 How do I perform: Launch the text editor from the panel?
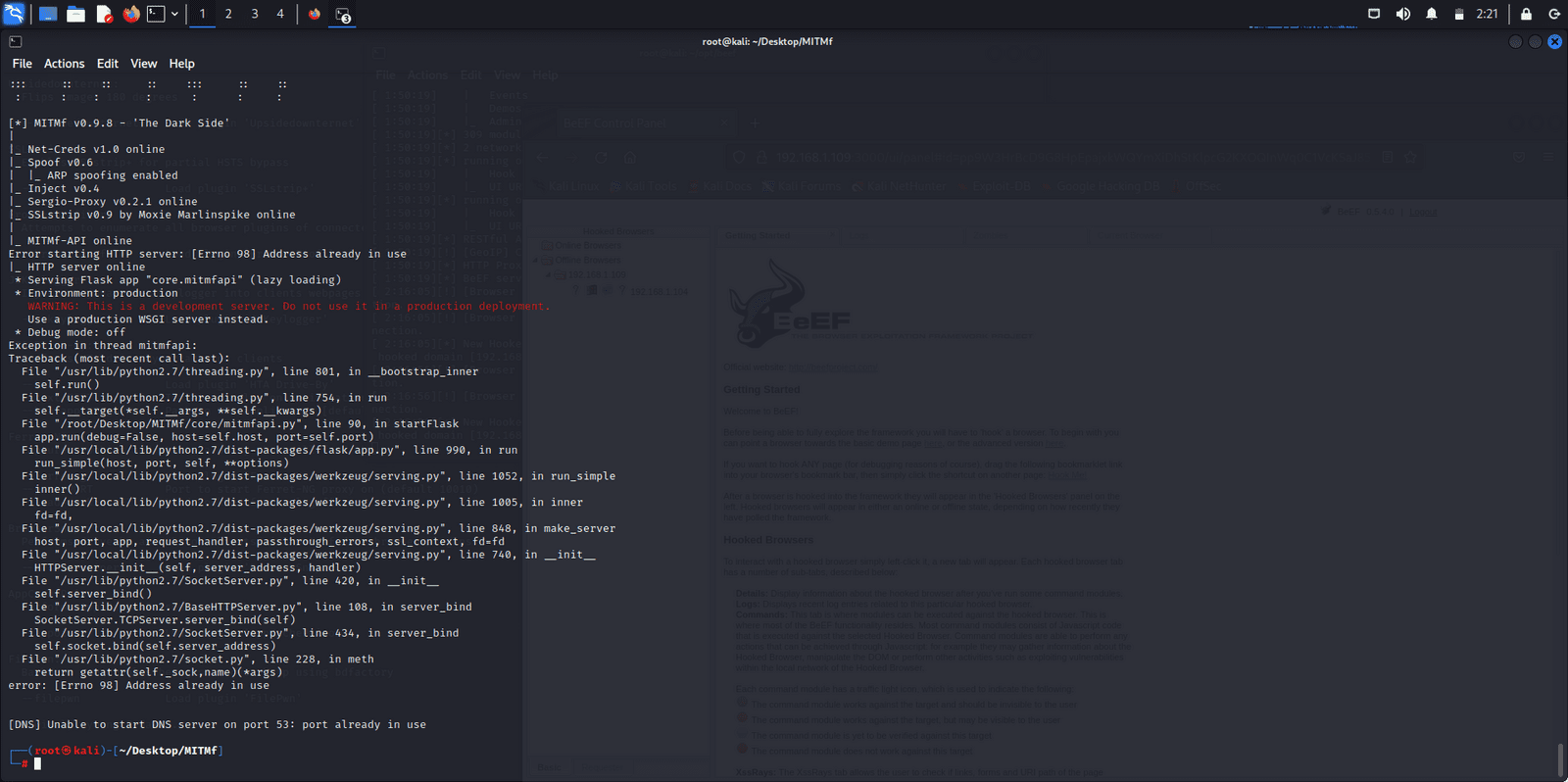click(x=104, y=14)
